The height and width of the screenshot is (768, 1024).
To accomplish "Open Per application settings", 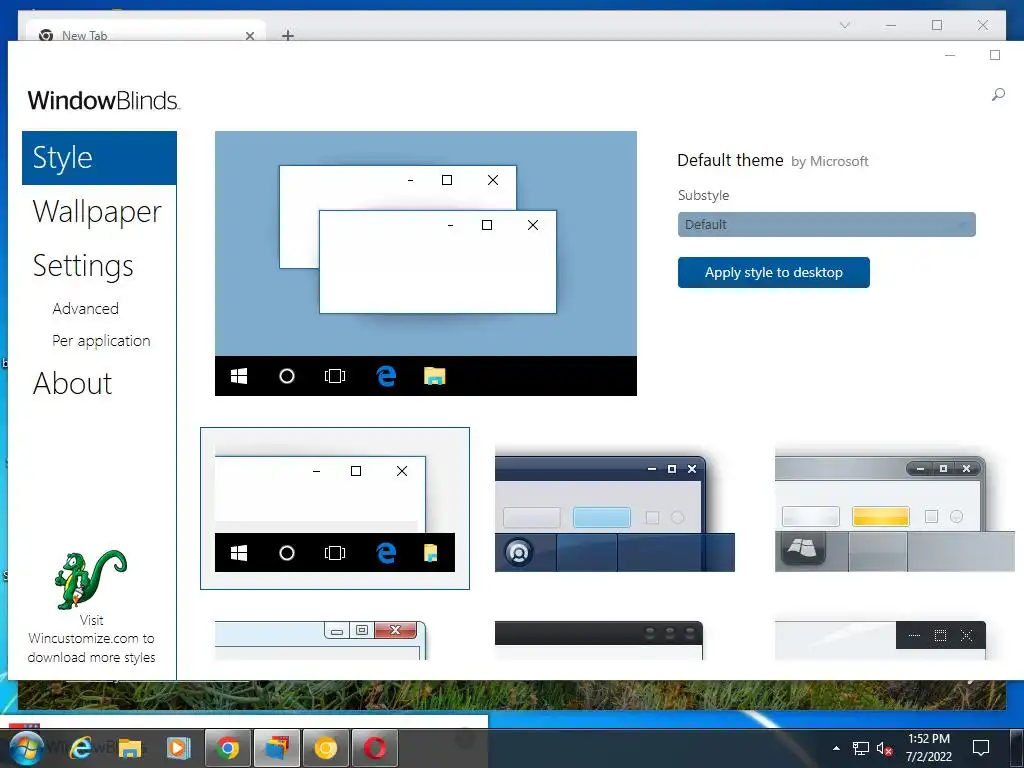I will 101,340.
